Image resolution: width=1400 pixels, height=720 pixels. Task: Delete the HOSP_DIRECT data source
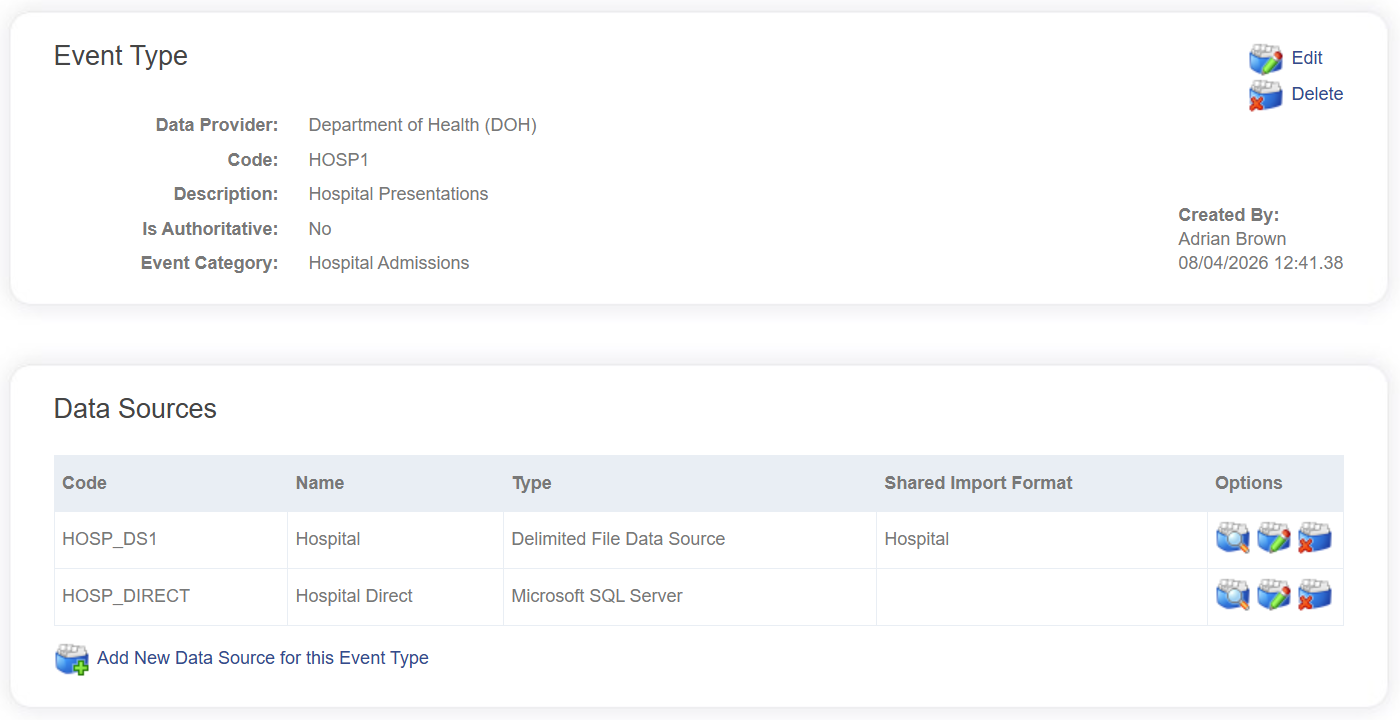1314,596
